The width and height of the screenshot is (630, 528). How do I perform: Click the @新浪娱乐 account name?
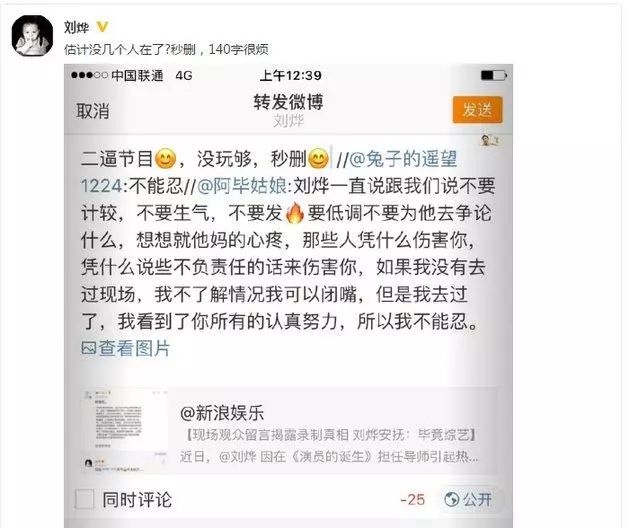click(x=222, y=413)
